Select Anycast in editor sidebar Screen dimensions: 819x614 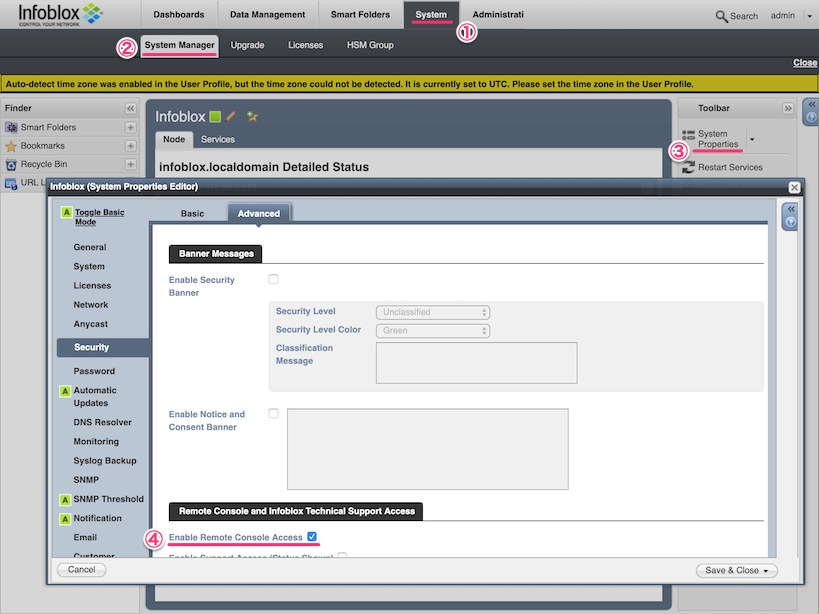tap(91, 324)
